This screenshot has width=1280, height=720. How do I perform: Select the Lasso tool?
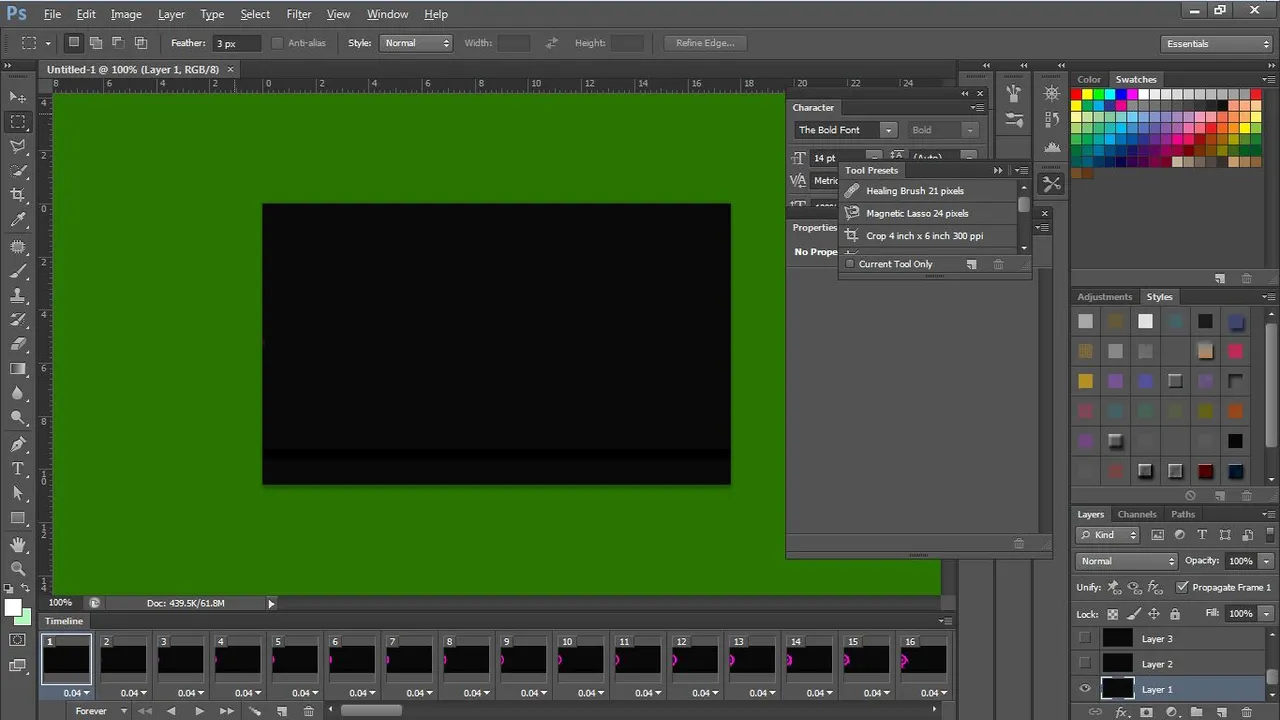click(18, 147)
